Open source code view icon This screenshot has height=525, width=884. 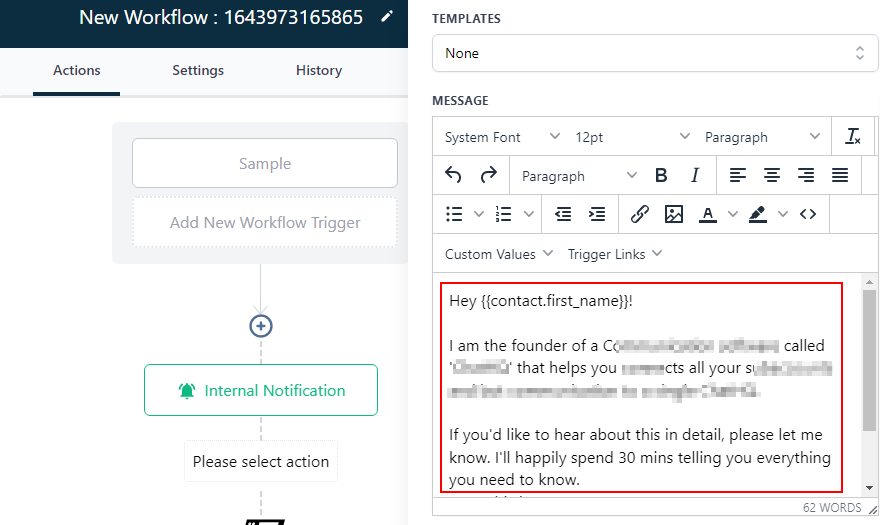808,213
